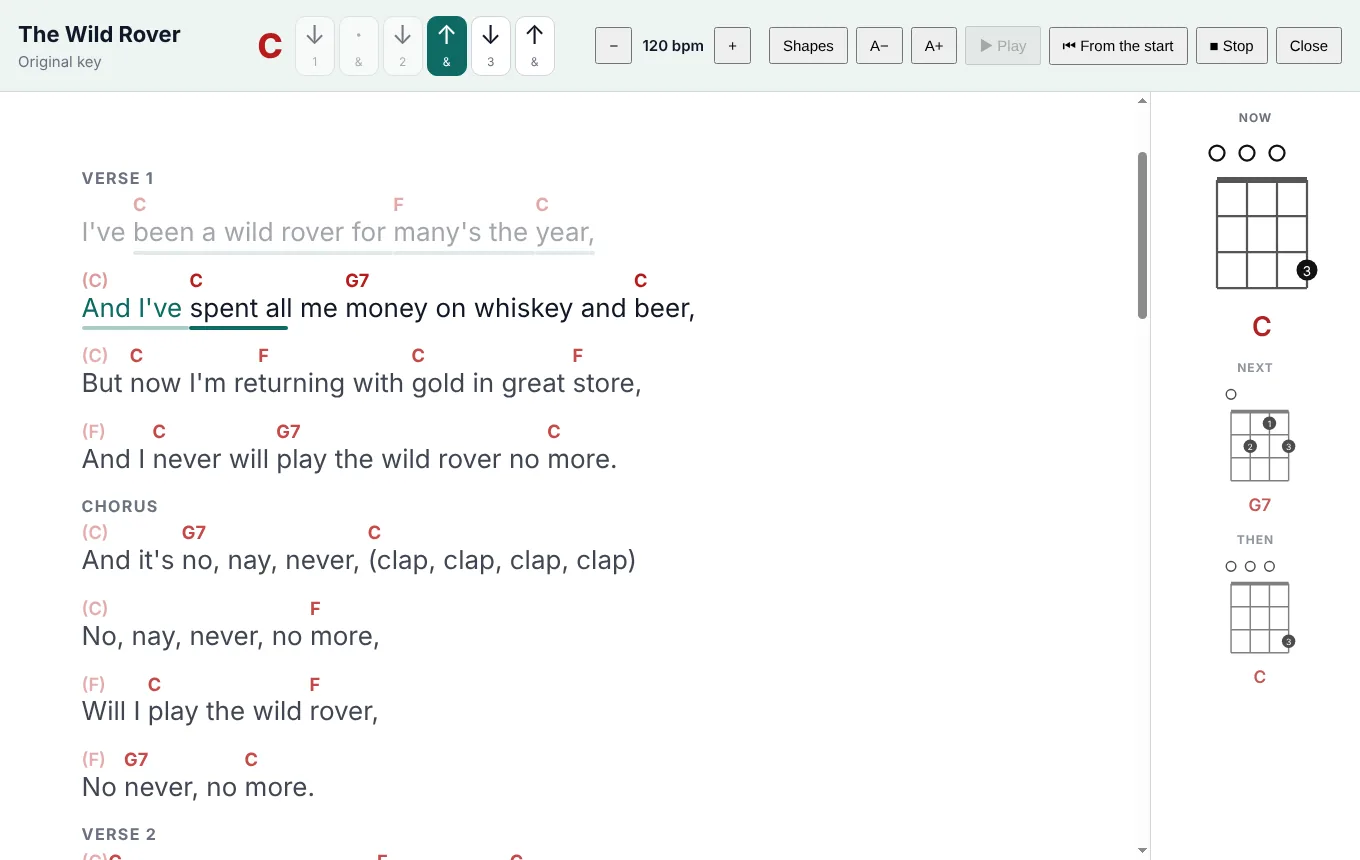Click the G7 chord above 'money'
Viewport: 1360px width, 860px height.
point(357,280)
